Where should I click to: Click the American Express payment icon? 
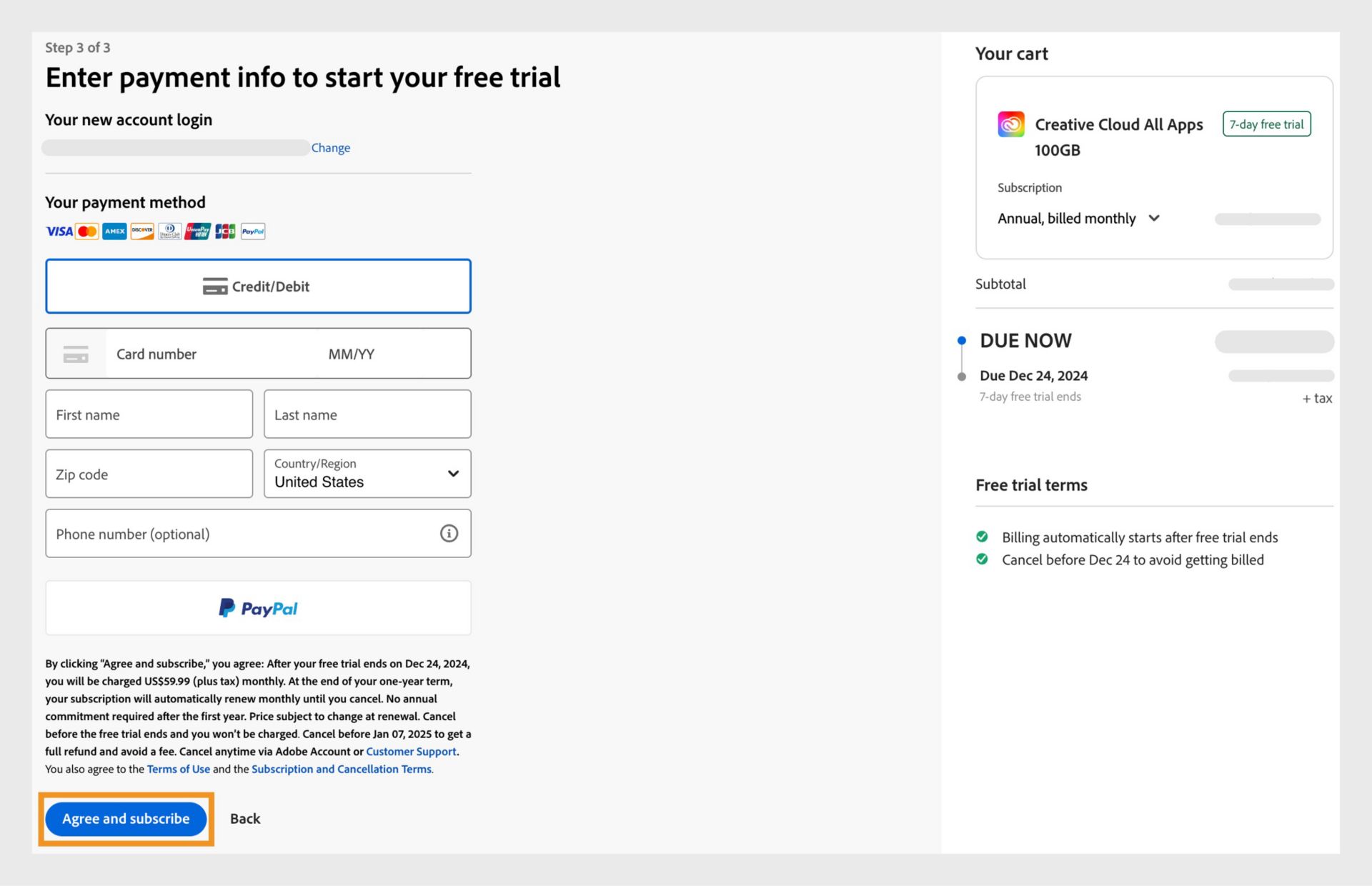115,231
